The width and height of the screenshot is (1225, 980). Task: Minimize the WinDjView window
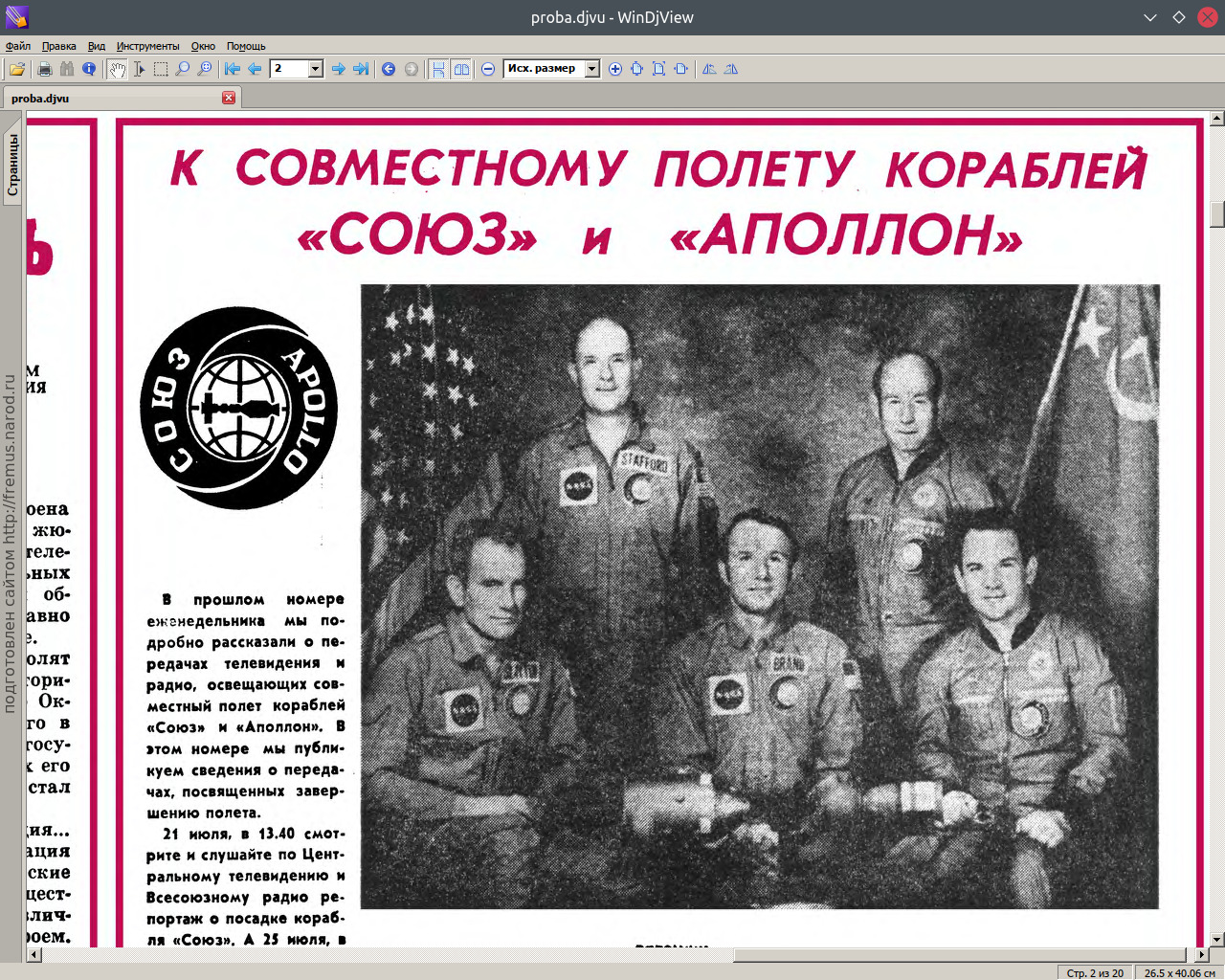(1151, 17)
